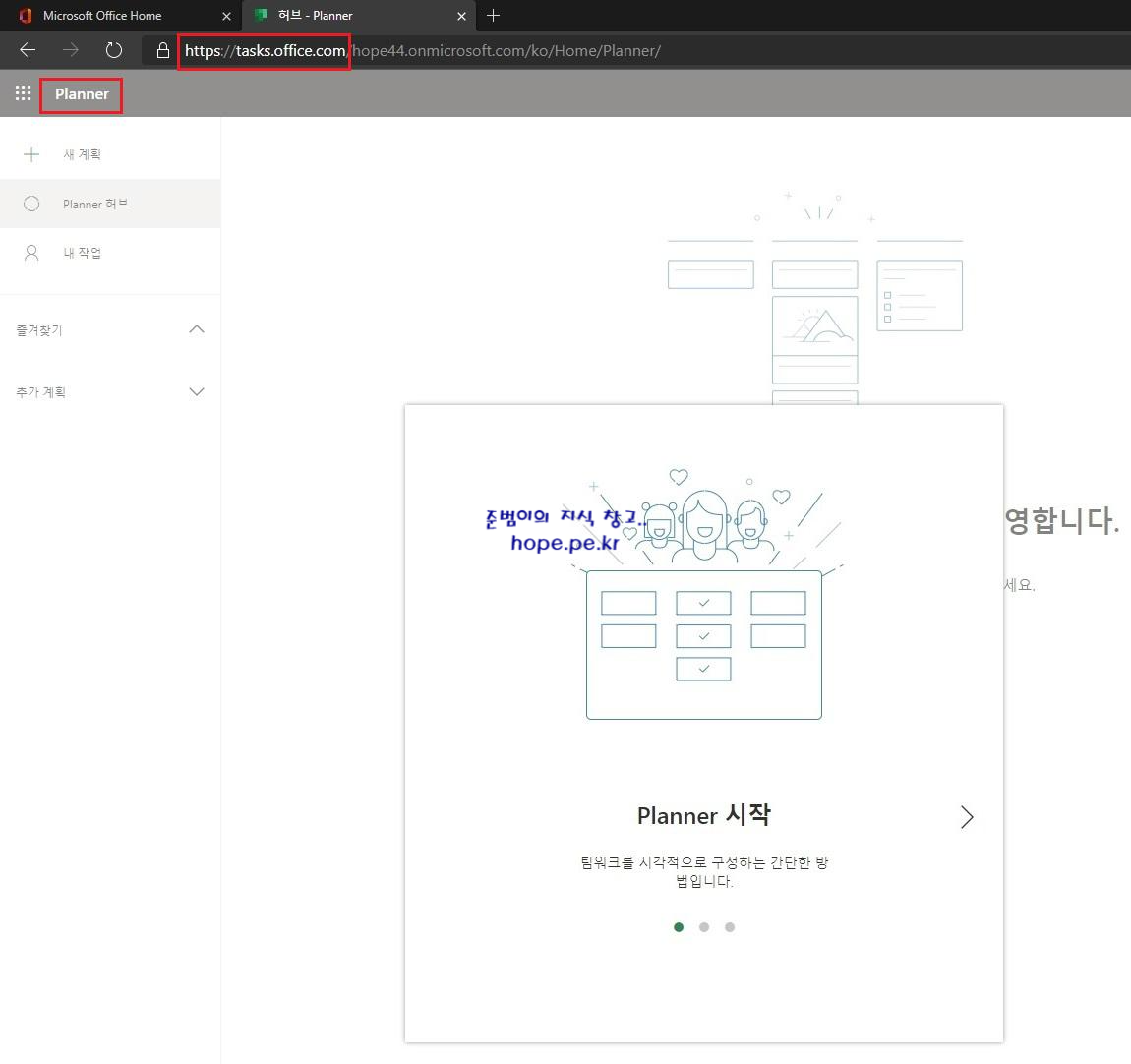This screenshot has height=1064, width=1131.
Task: Open 내 작업 in sidebar
Action: click(x=110, y=253)
